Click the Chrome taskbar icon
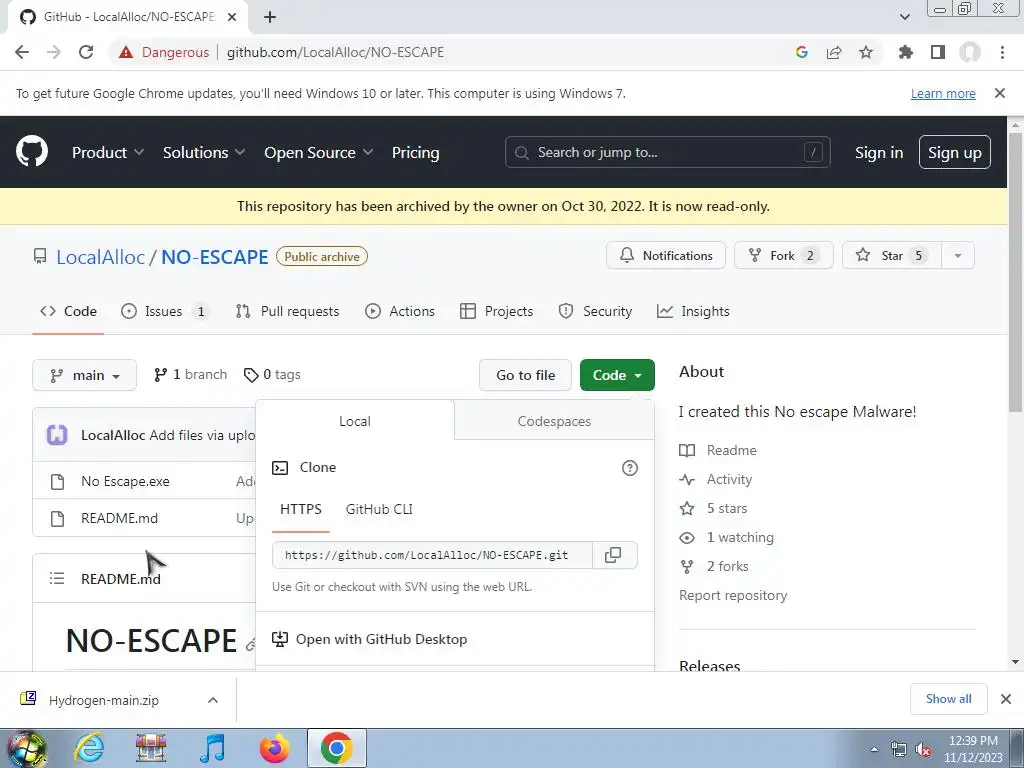Viewport: 1024px width, 768px height. tap(336, 748)
